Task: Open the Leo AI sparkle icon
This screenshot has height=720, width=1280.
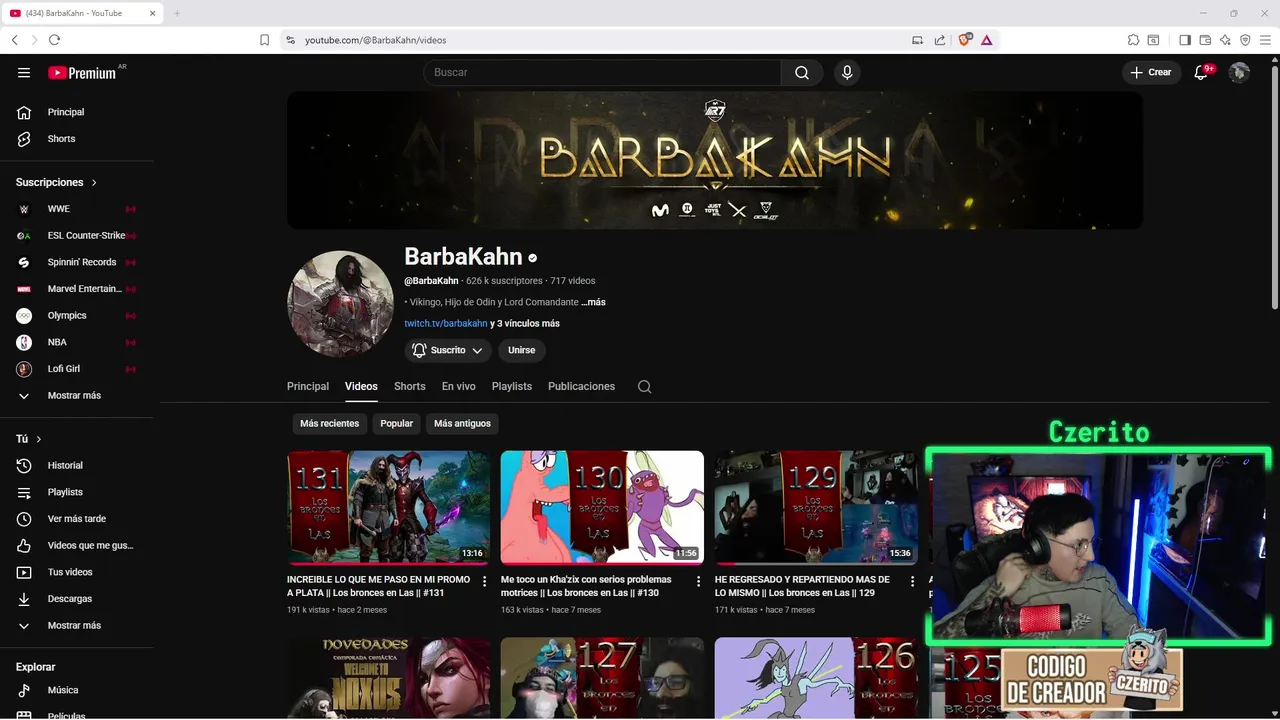Action: pos(1225,40)
